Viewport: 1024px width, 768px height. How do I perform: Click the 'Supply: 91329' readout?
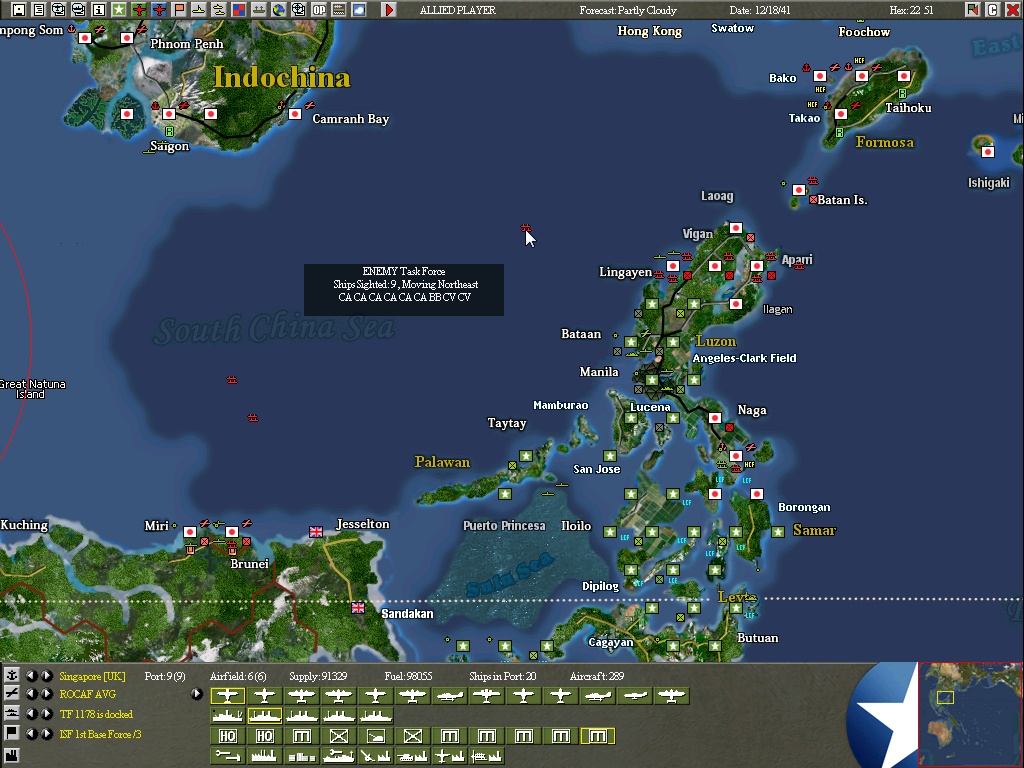318,676
